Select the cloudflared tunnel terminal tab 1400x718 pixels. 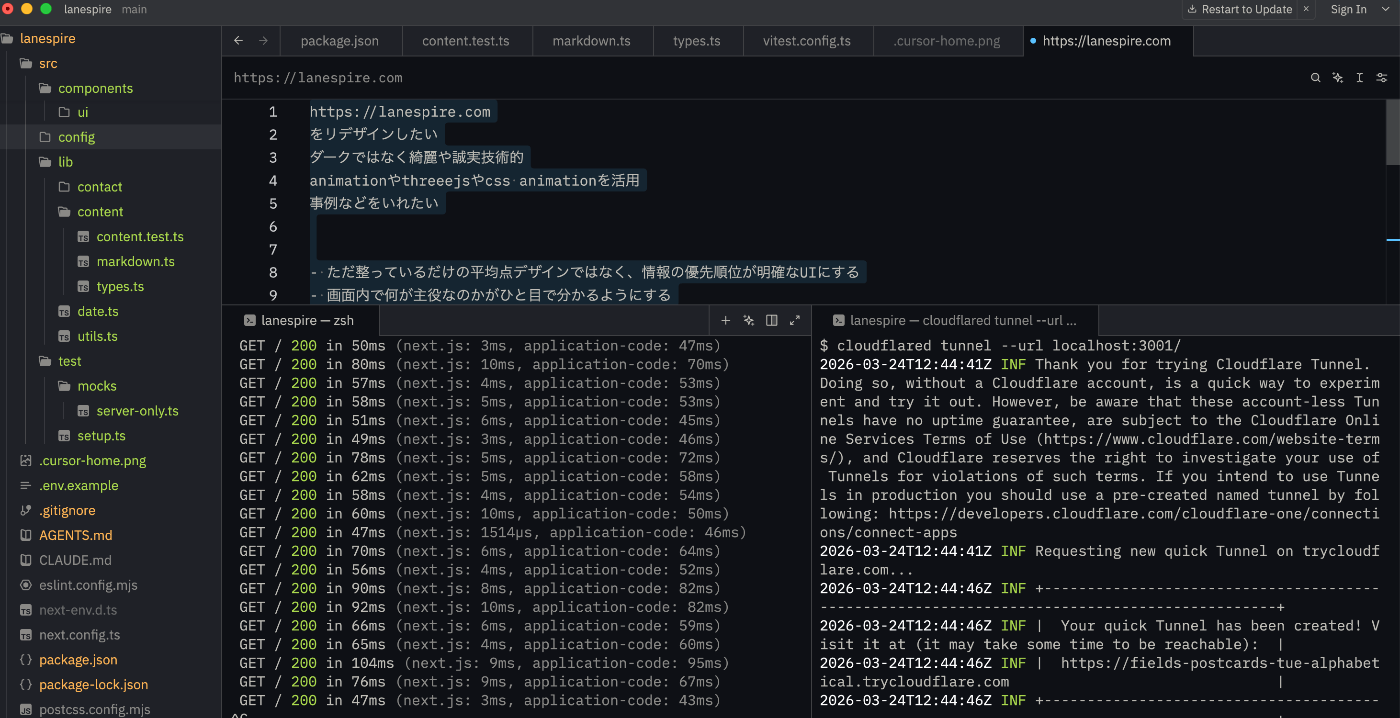coord(955,320)
